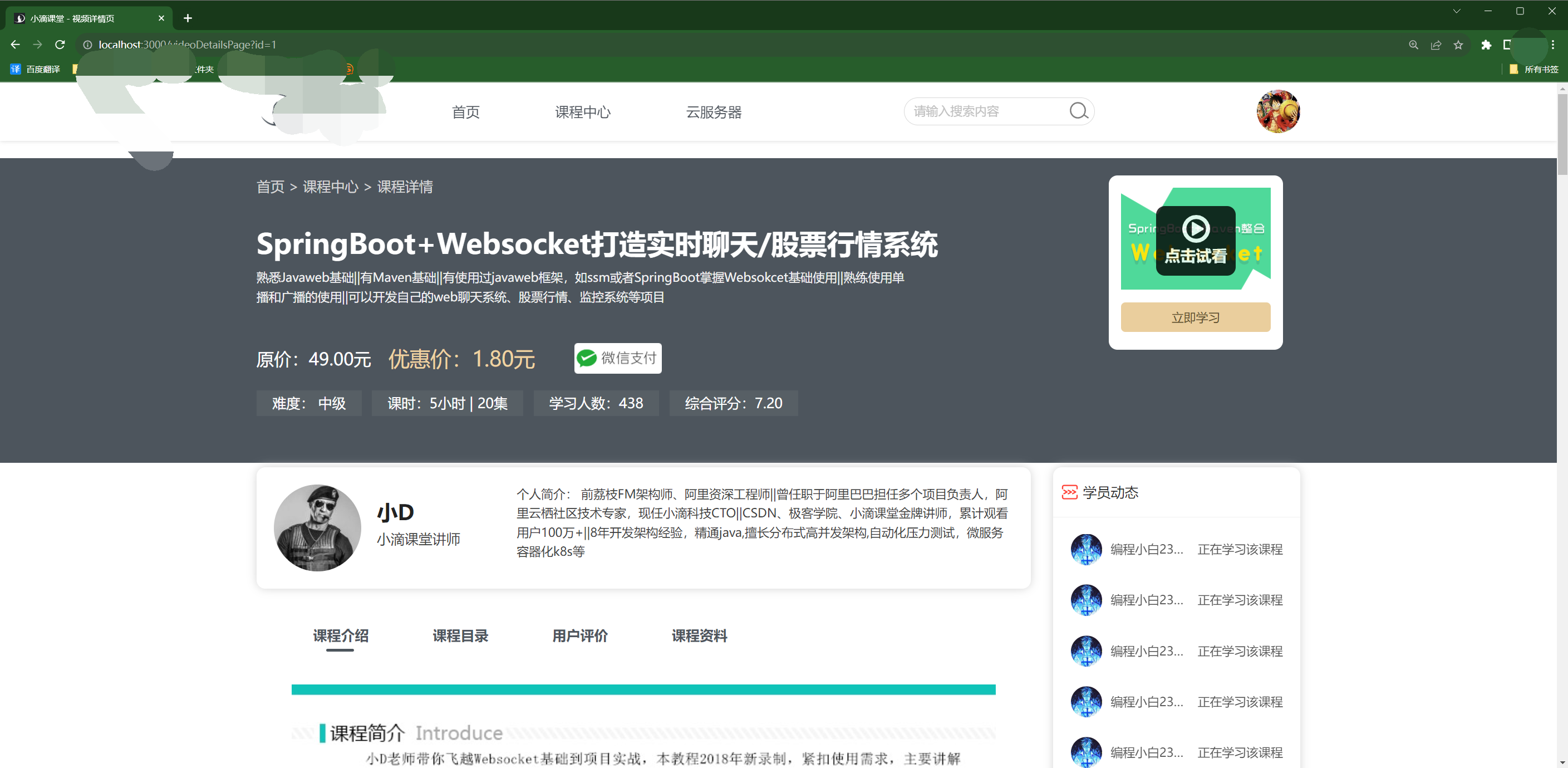Open 云服务器 in top navigation

point(714,112)
